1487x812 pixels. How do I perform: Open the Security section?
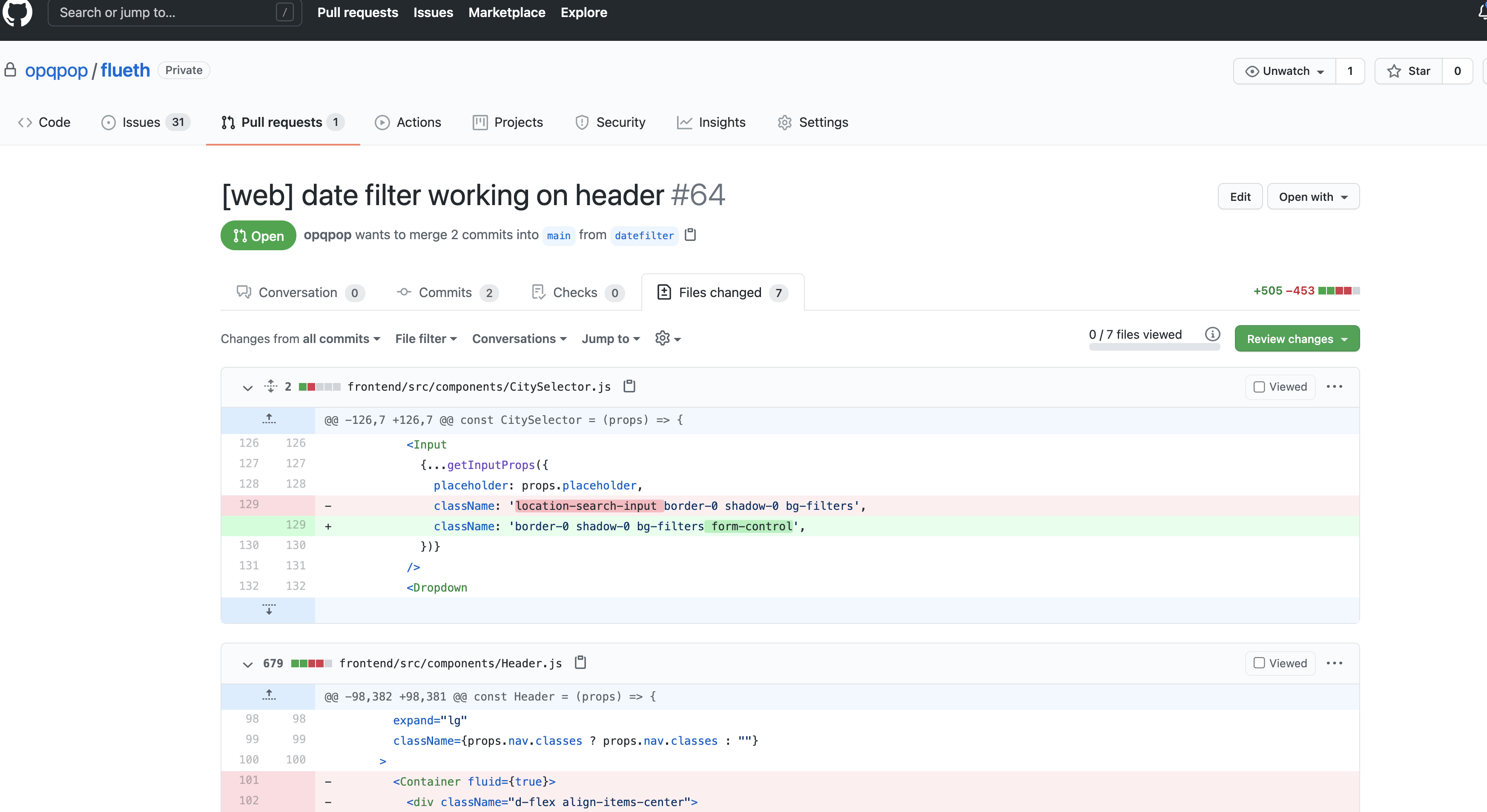[x=611, y=122]
